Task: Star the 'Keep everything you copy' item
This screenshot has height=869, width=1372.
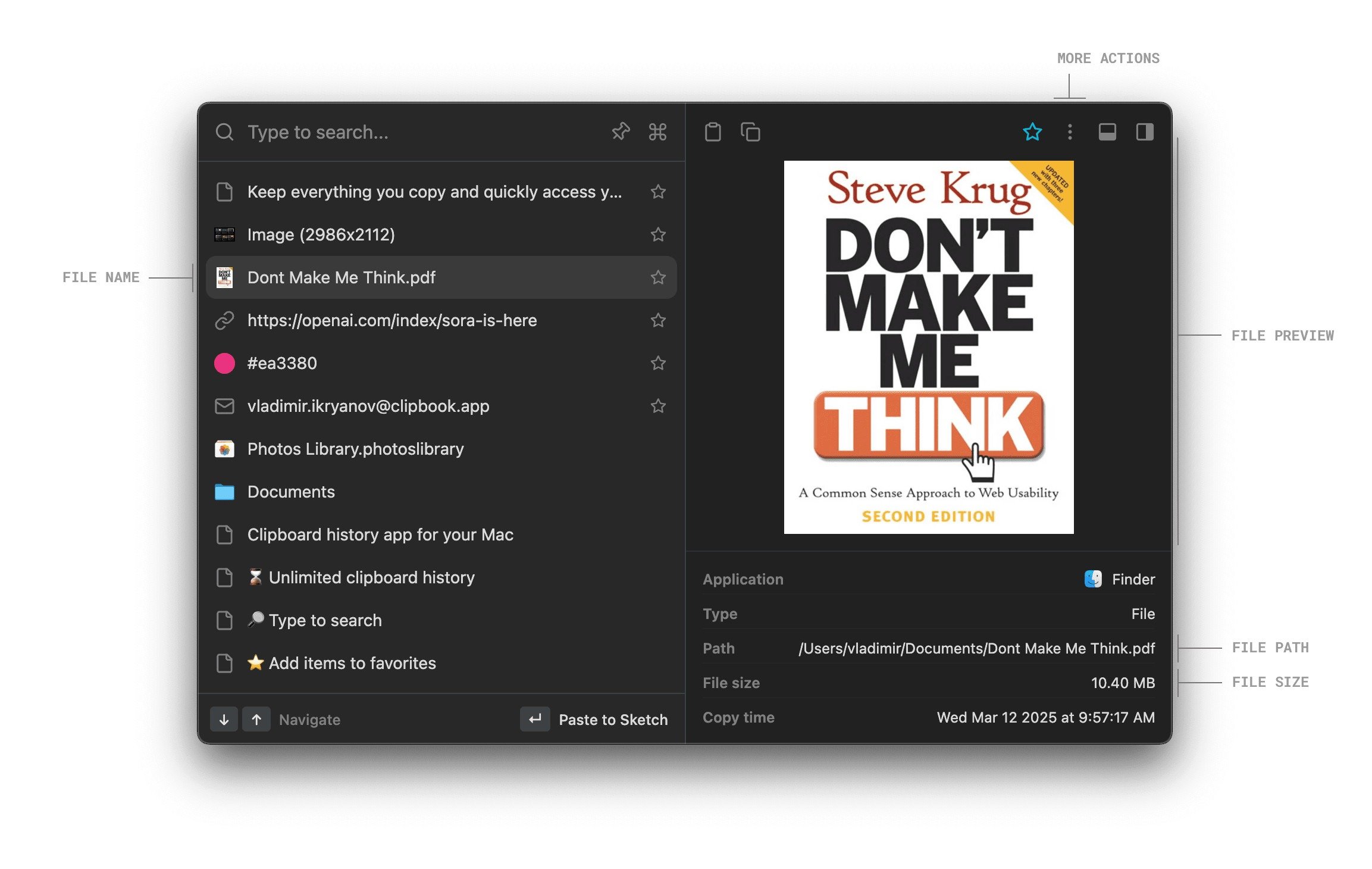Action: [x=658, y=192]
